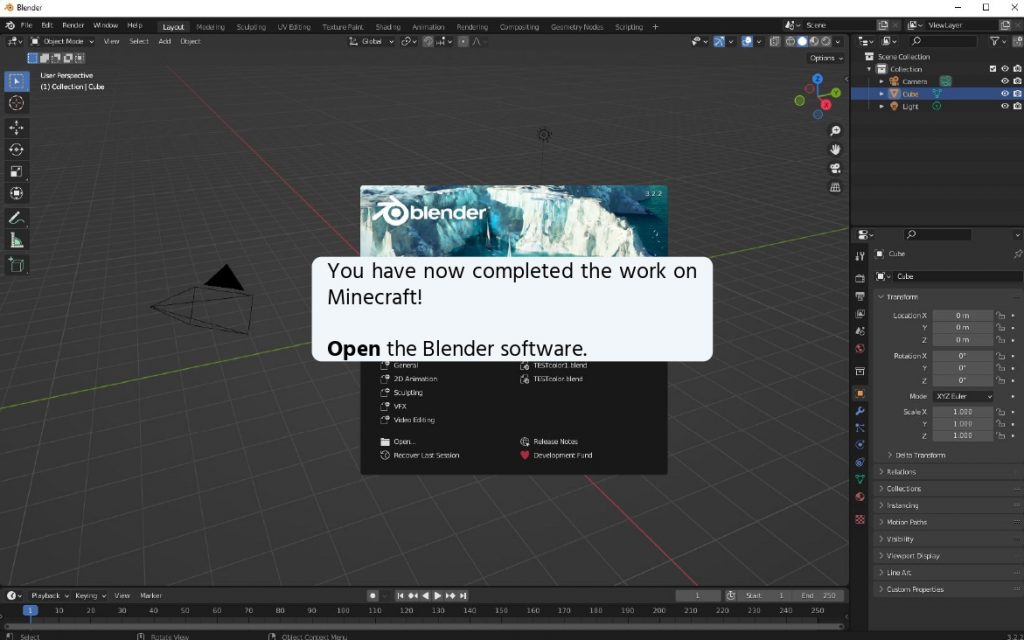The height and width of the screenshot is (640, 1024).
Task: Hide Light in viewport with eye icon
Action: (1004, 106)
